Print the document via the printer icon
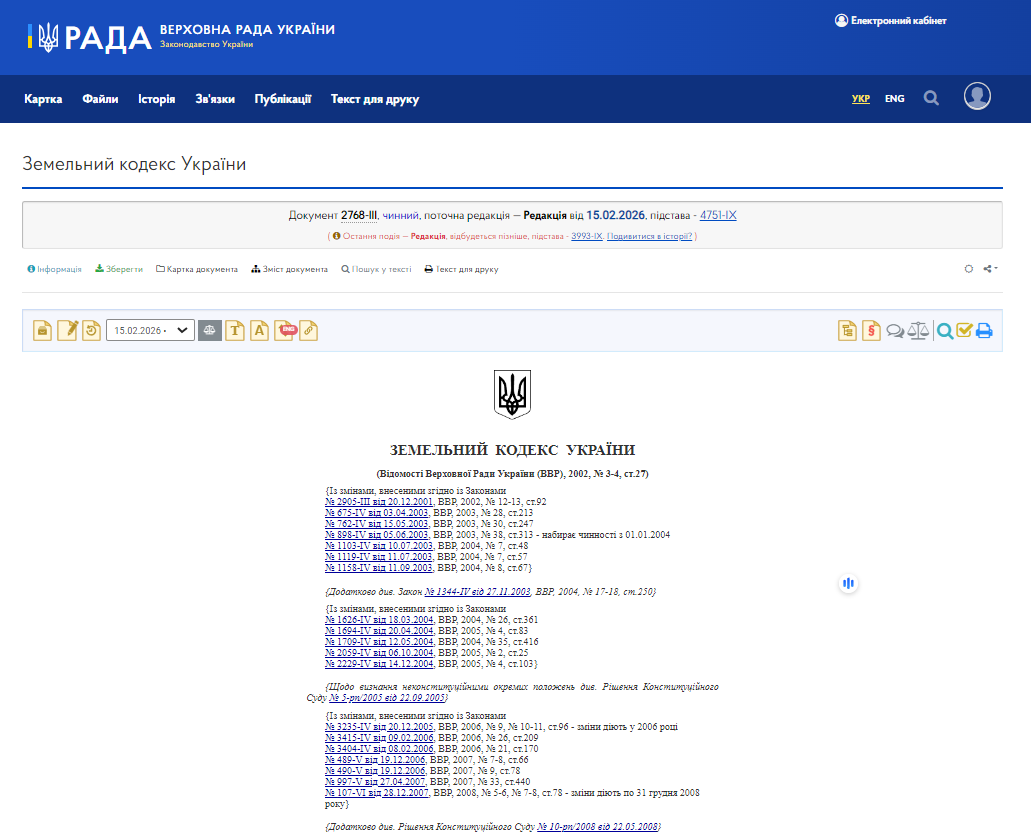 click(984, 330)
